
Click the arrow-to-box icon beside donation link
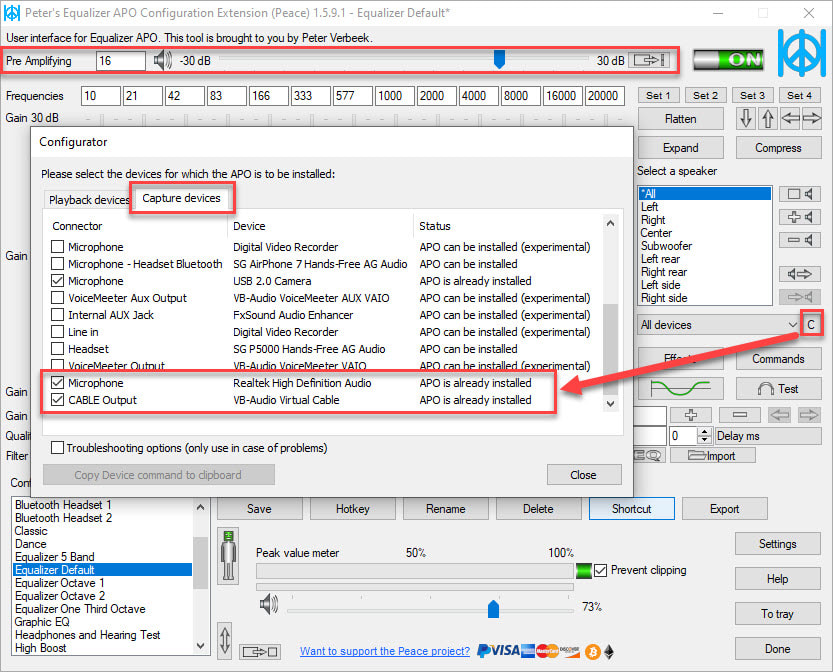pyautogui.click(x=260, y=651)
